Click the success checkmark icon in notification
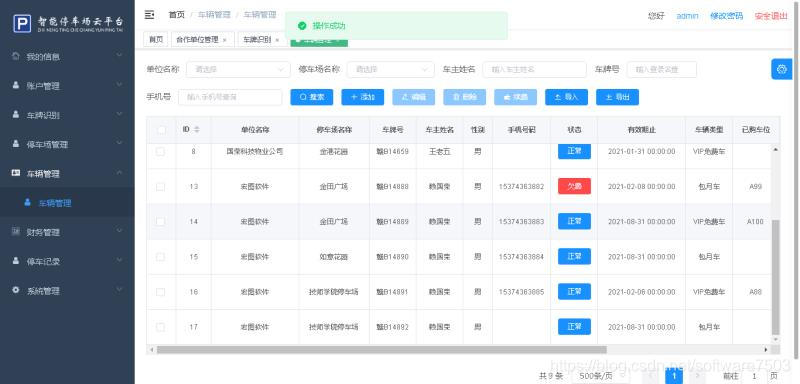Image resolution: width=800 pixels, height=384 pixels. 302,25
